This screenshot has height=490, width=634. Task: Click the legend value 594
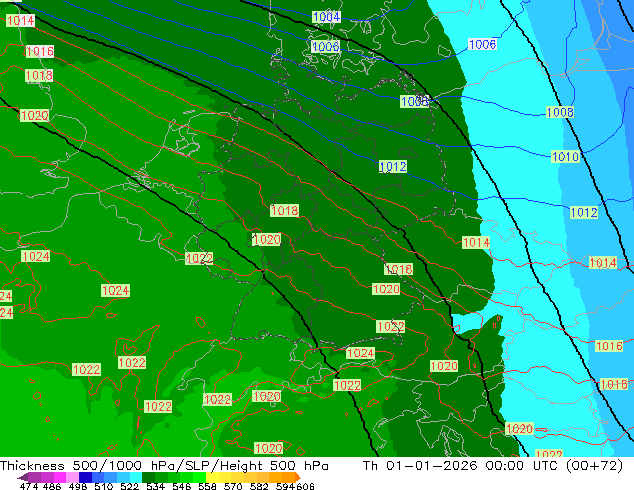click(285, 486)
